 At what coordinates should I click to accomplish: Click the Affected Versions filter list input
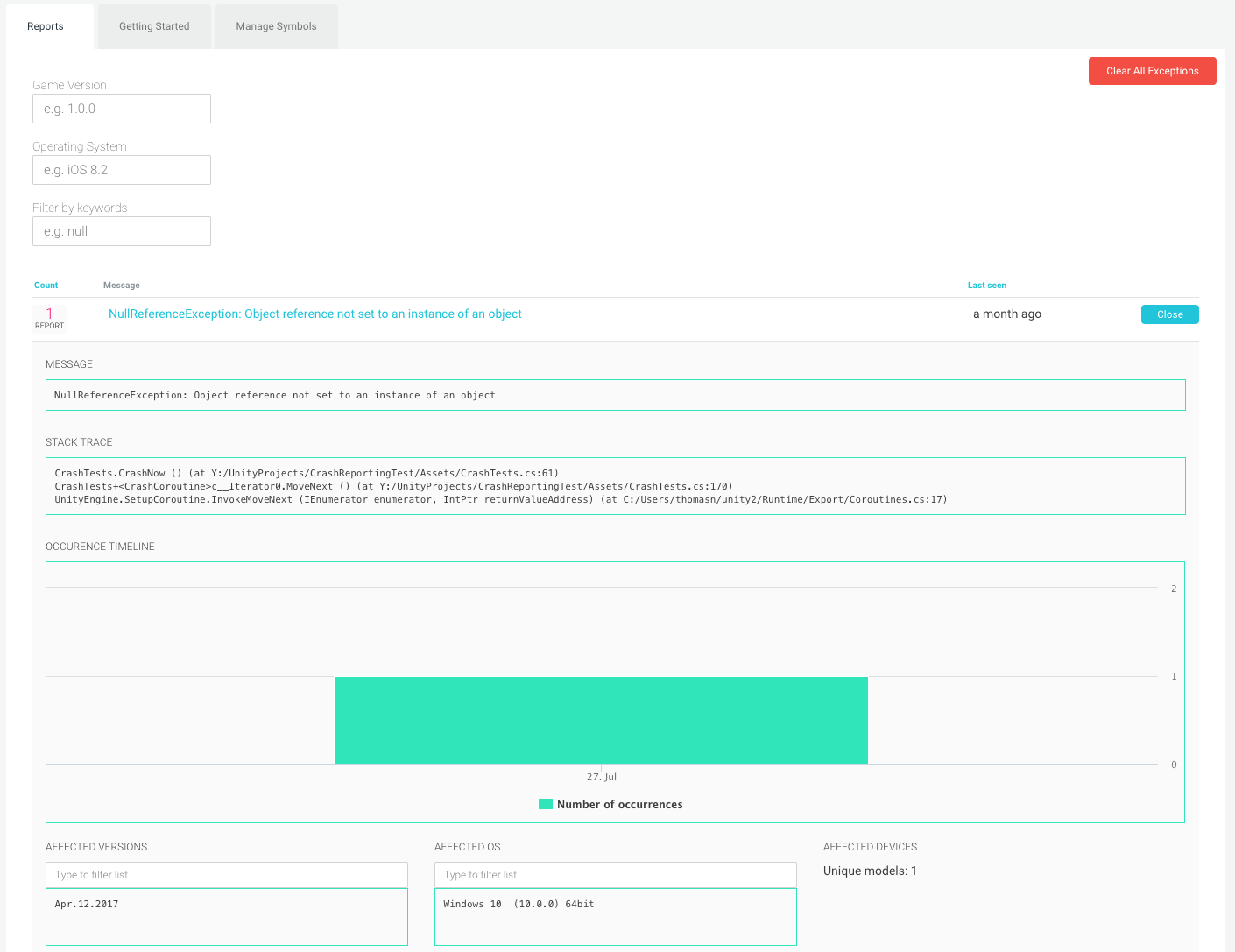click(x=227, y=875)
